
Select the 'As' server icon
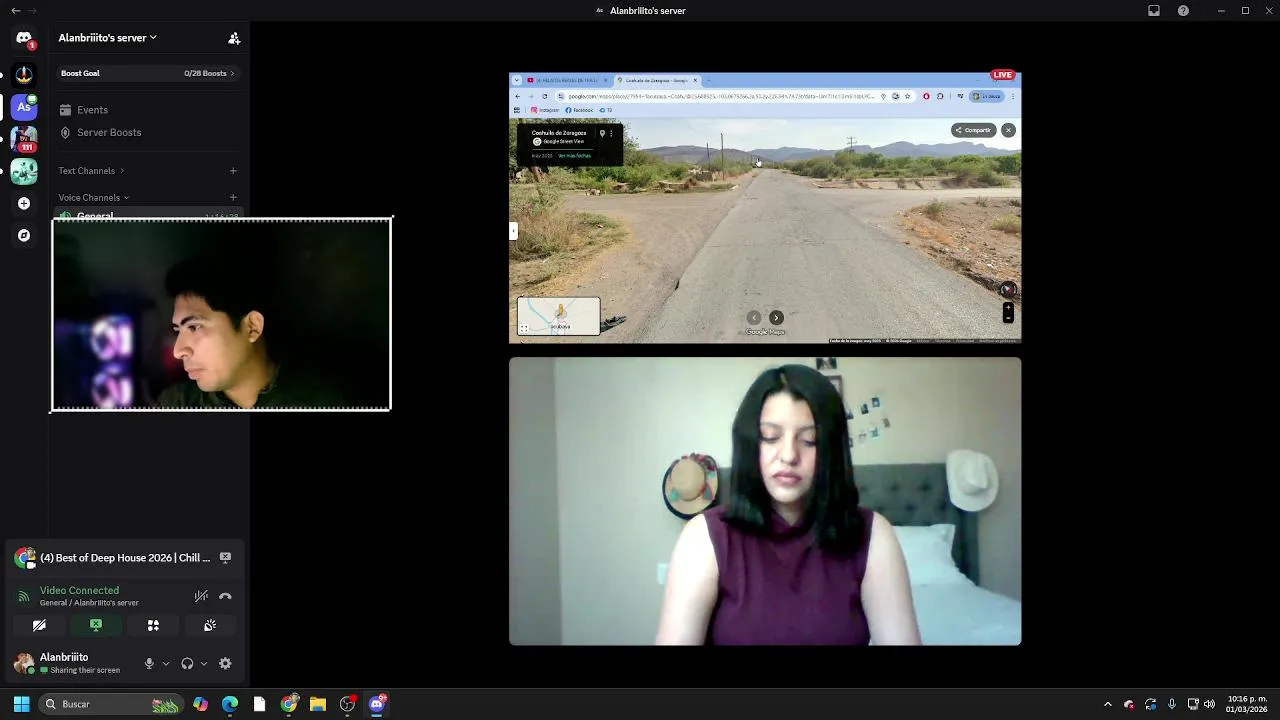tap(24, 106)
